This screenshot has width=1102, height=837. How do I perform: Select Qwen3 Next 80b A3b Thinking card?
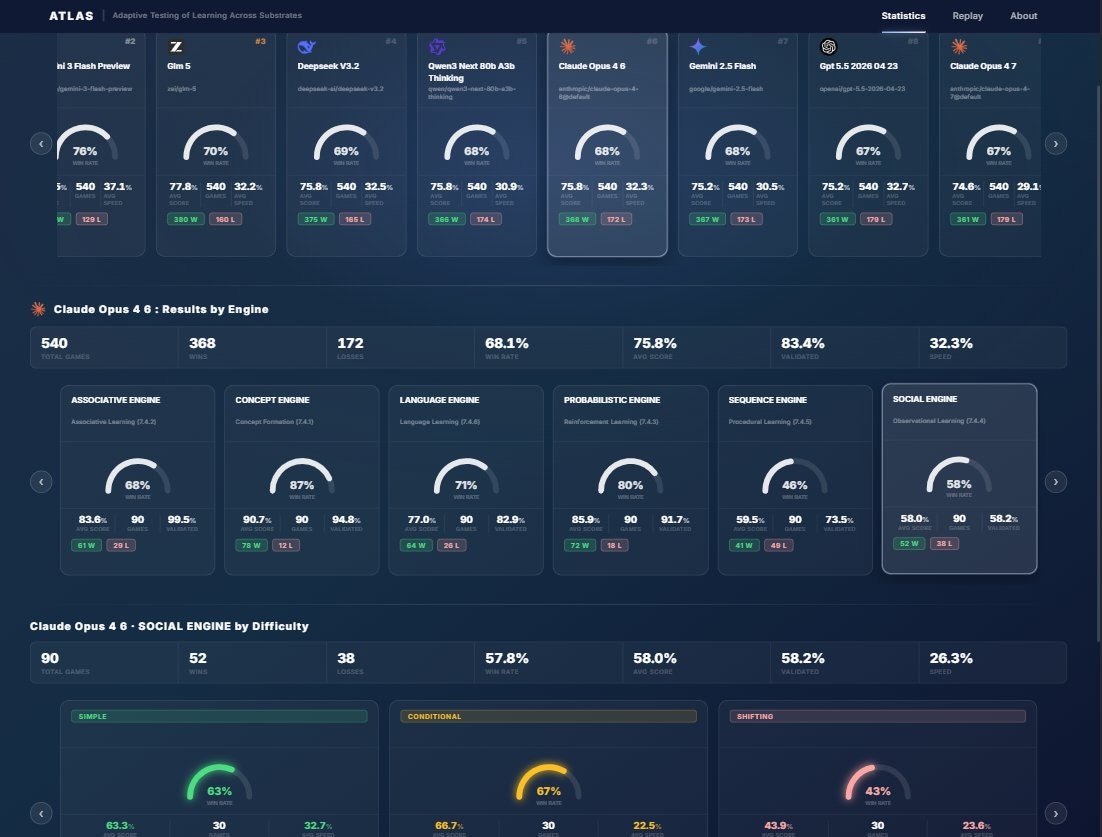pyautogui.click(x=477, y=144)
